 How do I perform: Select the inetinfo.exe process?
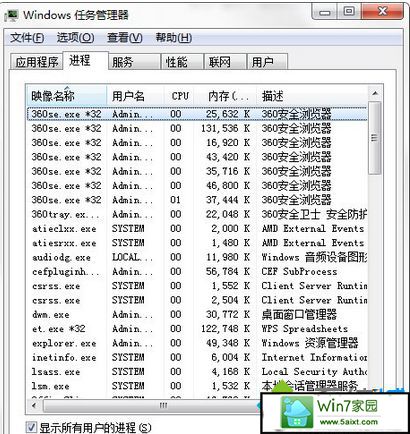pos(197,358)
